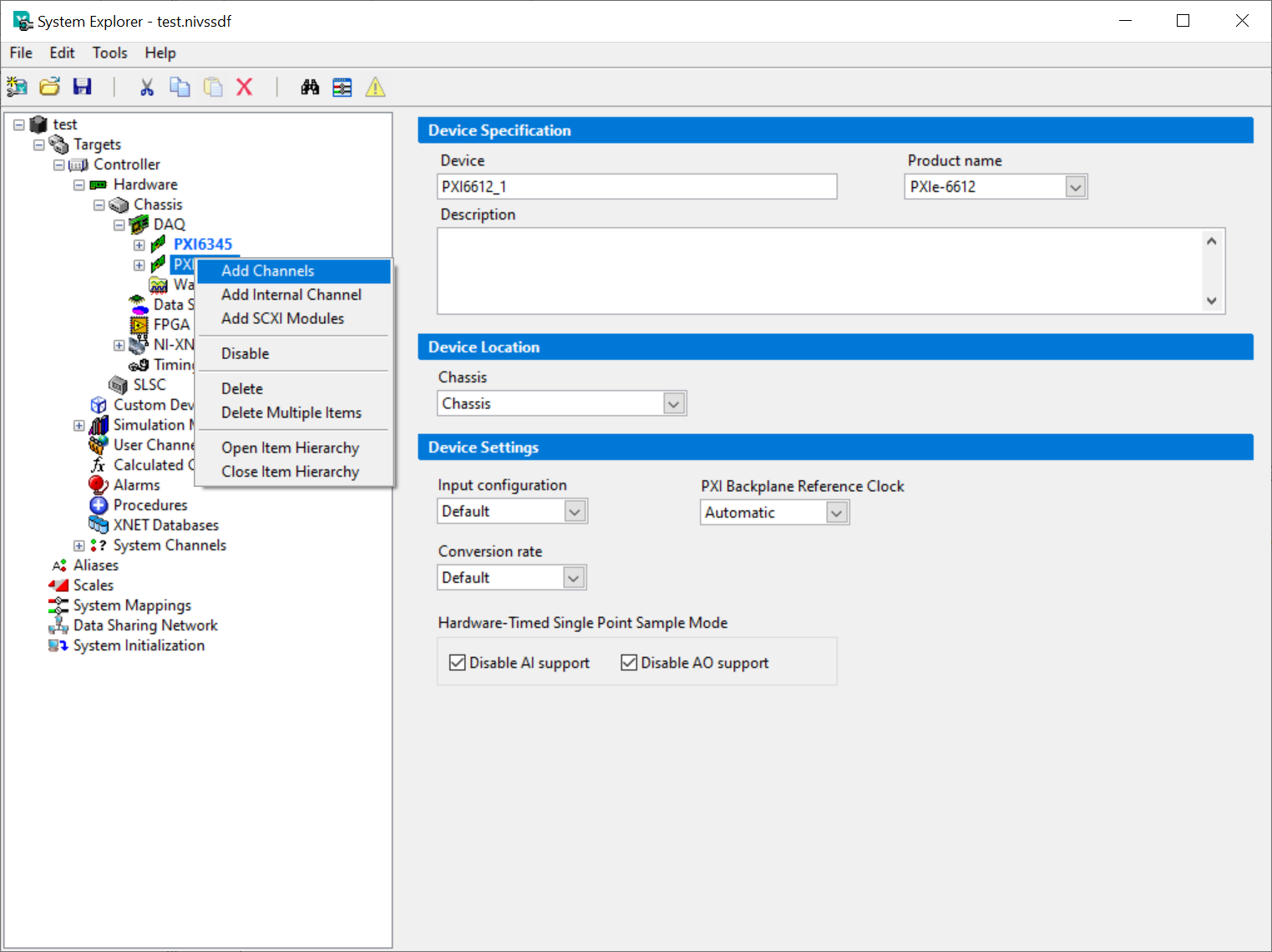Select Add Channels from context menu
The height and width of the screenshot is (952, 1272).
[294, 271]
